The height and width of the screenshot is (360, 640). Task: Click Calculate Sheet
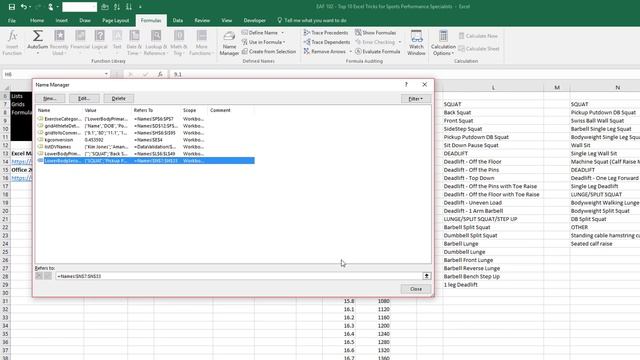pos(479,49)
